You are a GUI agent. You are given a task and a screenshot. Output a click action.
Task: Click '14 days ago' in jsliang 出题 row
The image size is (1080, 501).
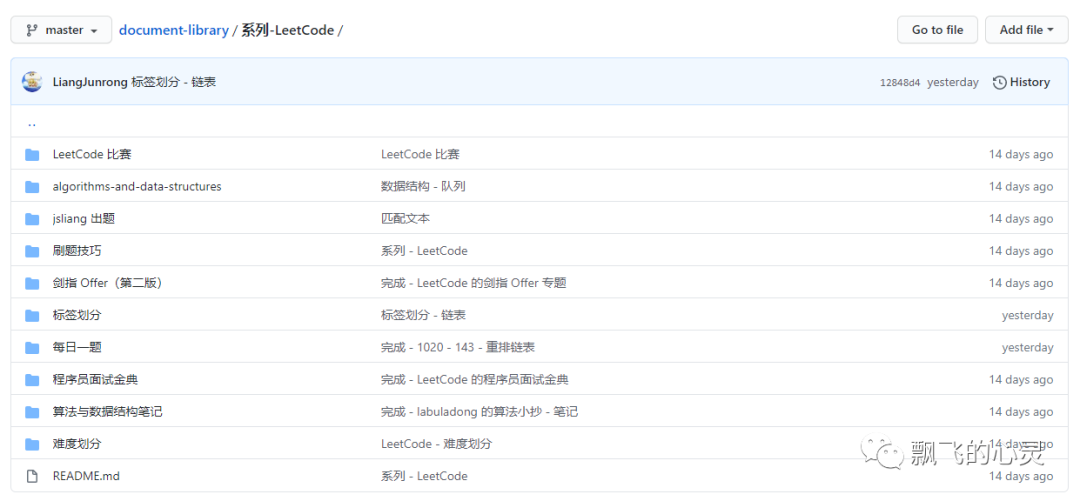click(x=1021, y=219)
